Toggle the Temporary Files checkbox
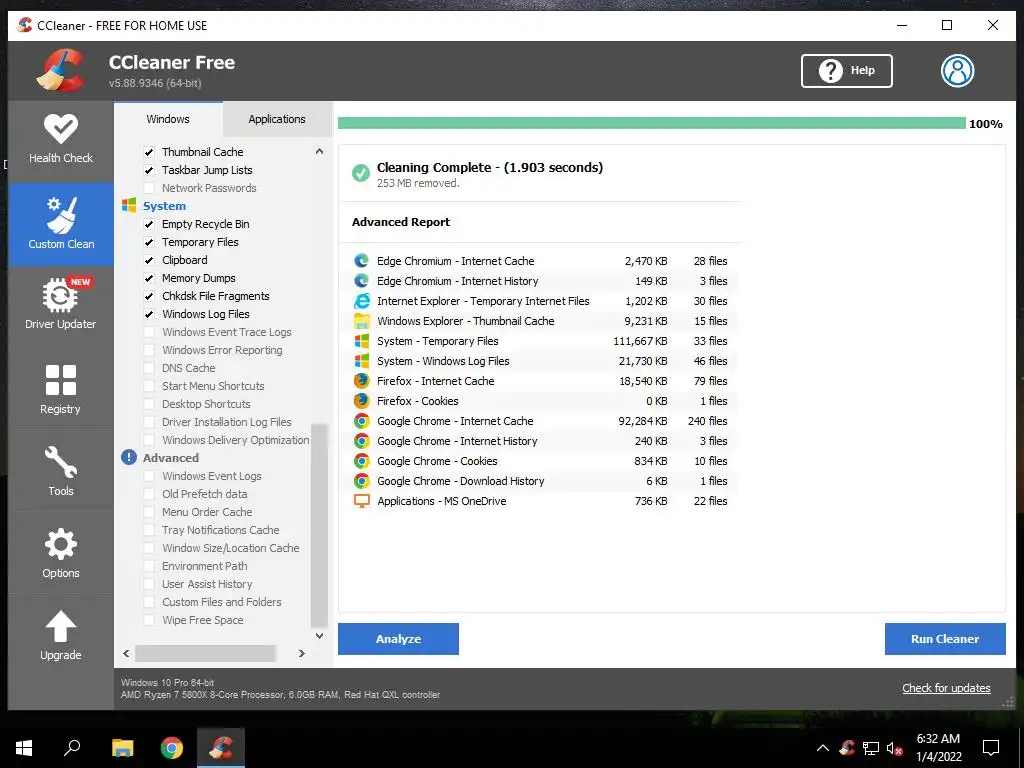This screenshot has width=1024, height=768. (149, 242)
